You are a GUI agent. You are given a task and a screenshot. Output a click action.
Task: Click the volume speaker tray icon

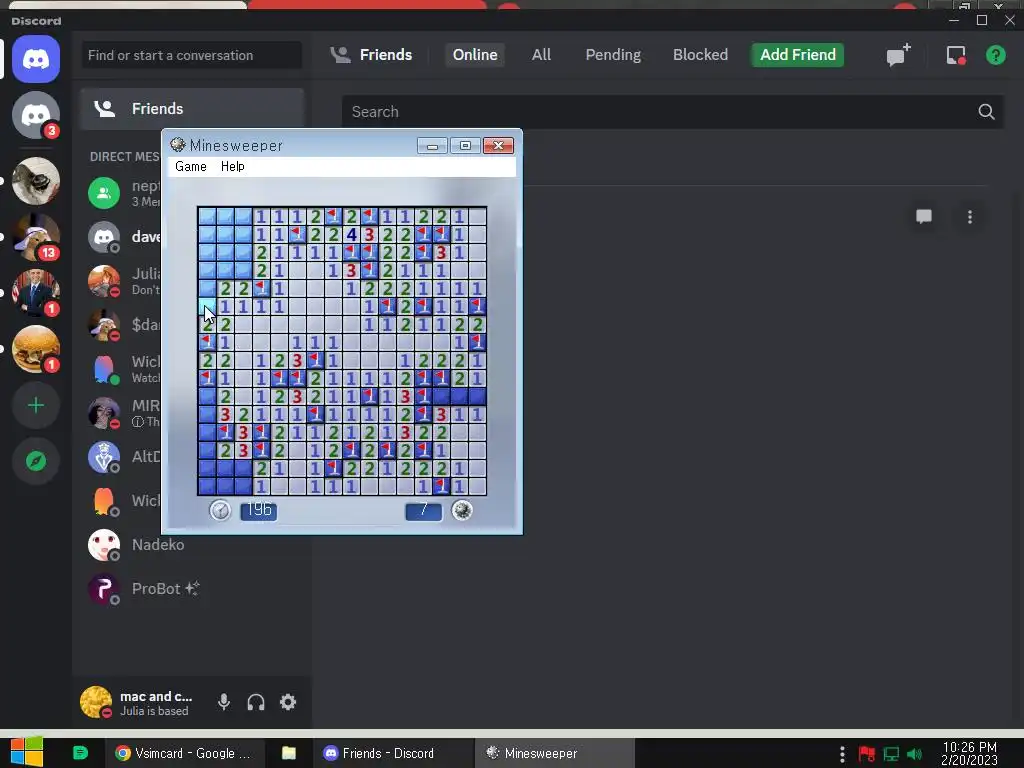tap(914, 754)
